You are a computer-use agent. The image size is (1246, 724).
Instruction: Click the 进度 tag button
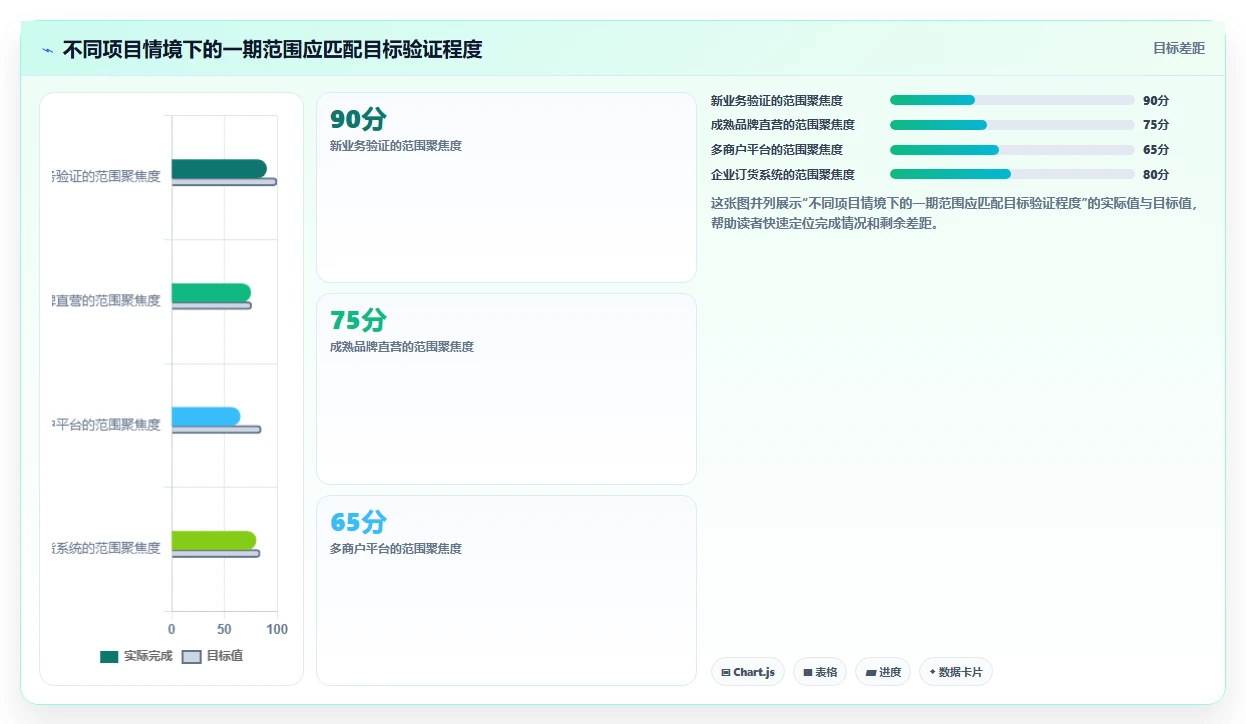[883, 672]
